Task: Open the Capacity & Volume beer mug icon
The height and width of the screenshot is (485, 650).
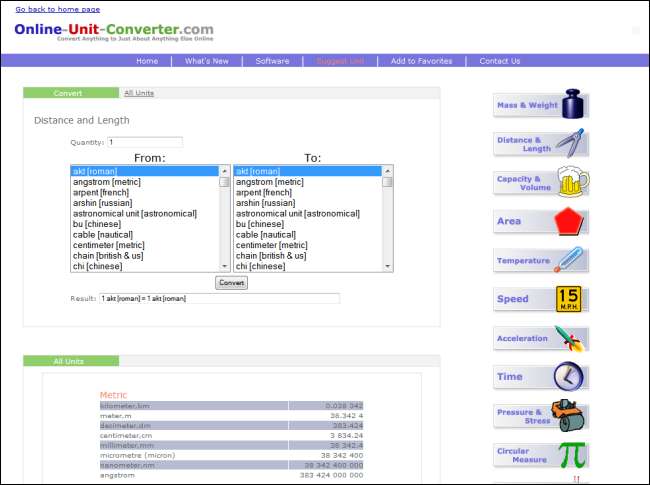Action: (x=573, y=182)
